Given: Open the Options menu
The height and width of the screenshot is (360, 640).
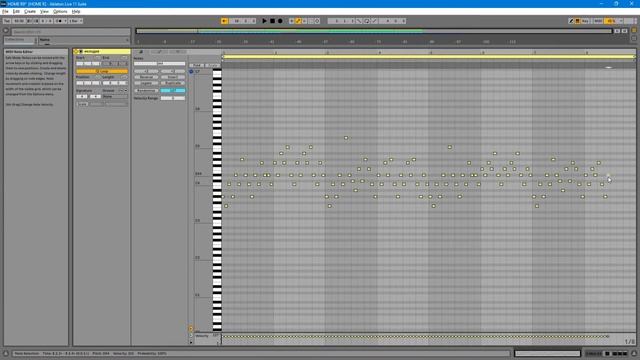Looking at the screenshot, I should (x=60, y=11).
